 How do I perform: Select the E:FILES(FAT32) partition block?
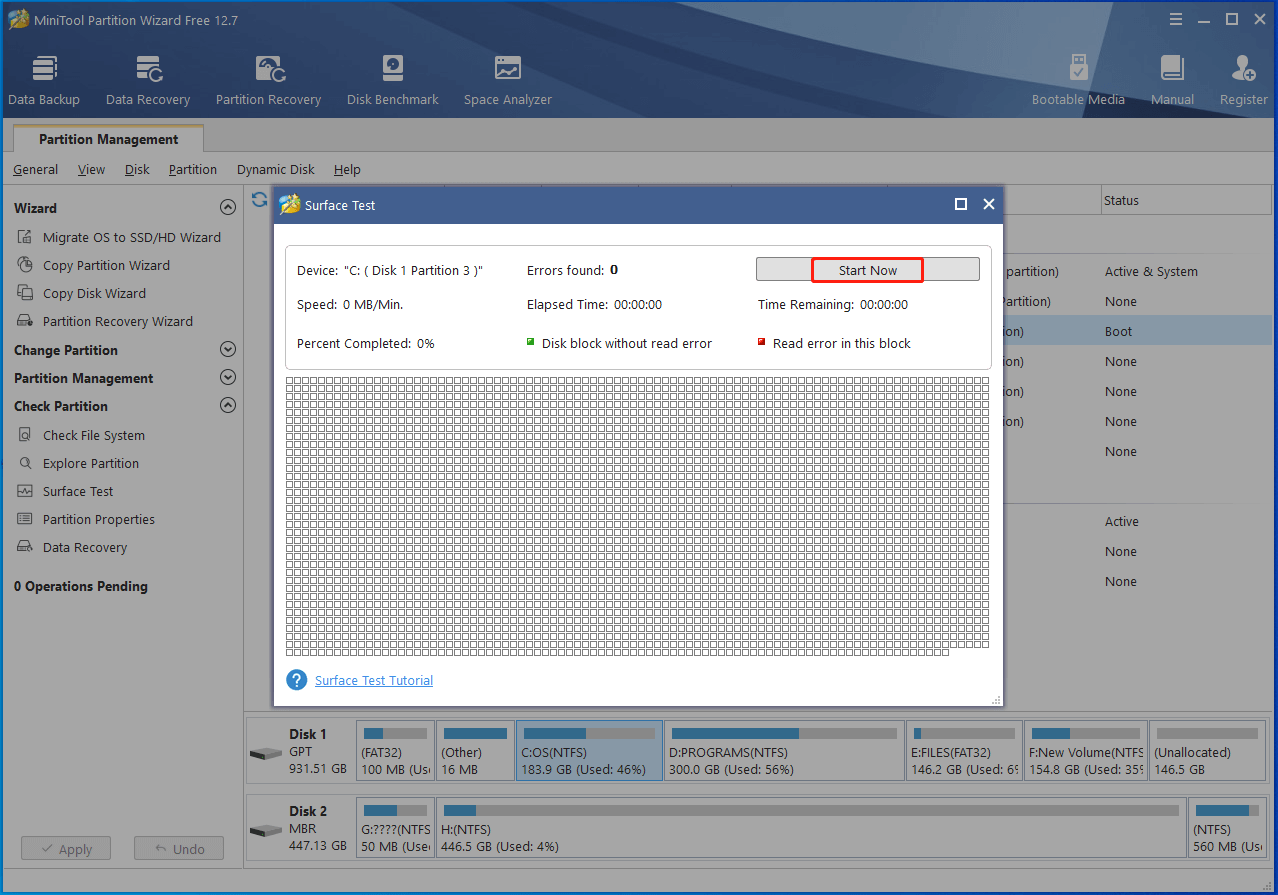965,751
